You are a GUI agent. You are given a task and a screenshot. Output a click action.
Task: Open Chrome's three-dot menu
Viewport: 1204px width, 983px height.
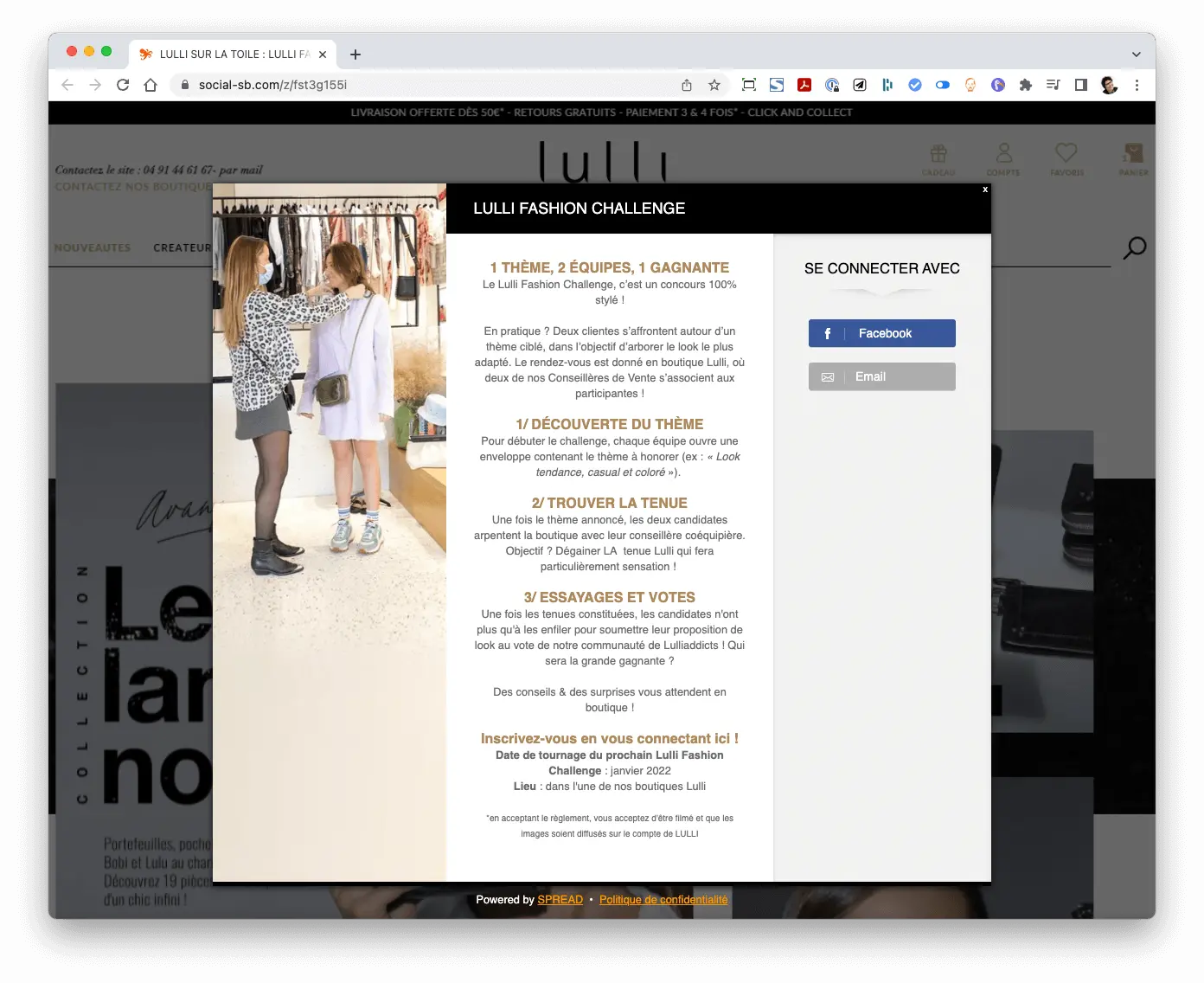pyautogui.click(x=1137, y=85)
